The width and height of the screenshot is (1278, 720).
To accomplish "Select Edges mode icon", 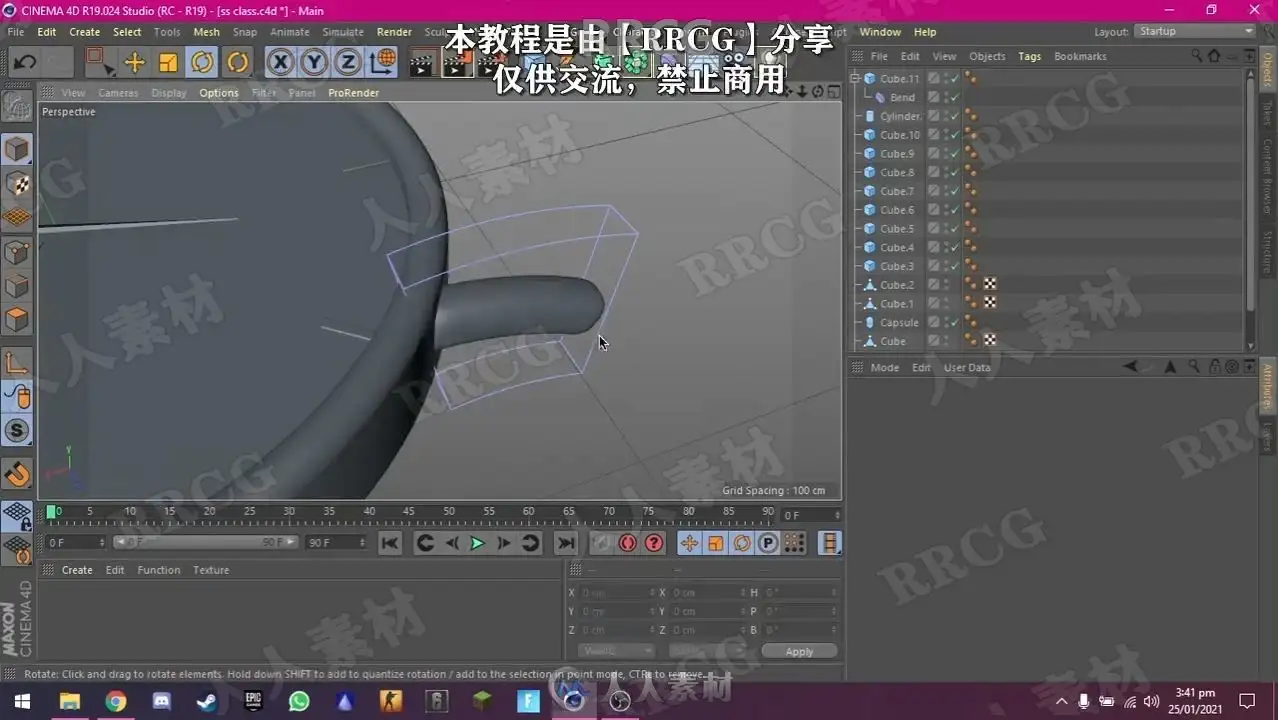I will coord(17,286).
